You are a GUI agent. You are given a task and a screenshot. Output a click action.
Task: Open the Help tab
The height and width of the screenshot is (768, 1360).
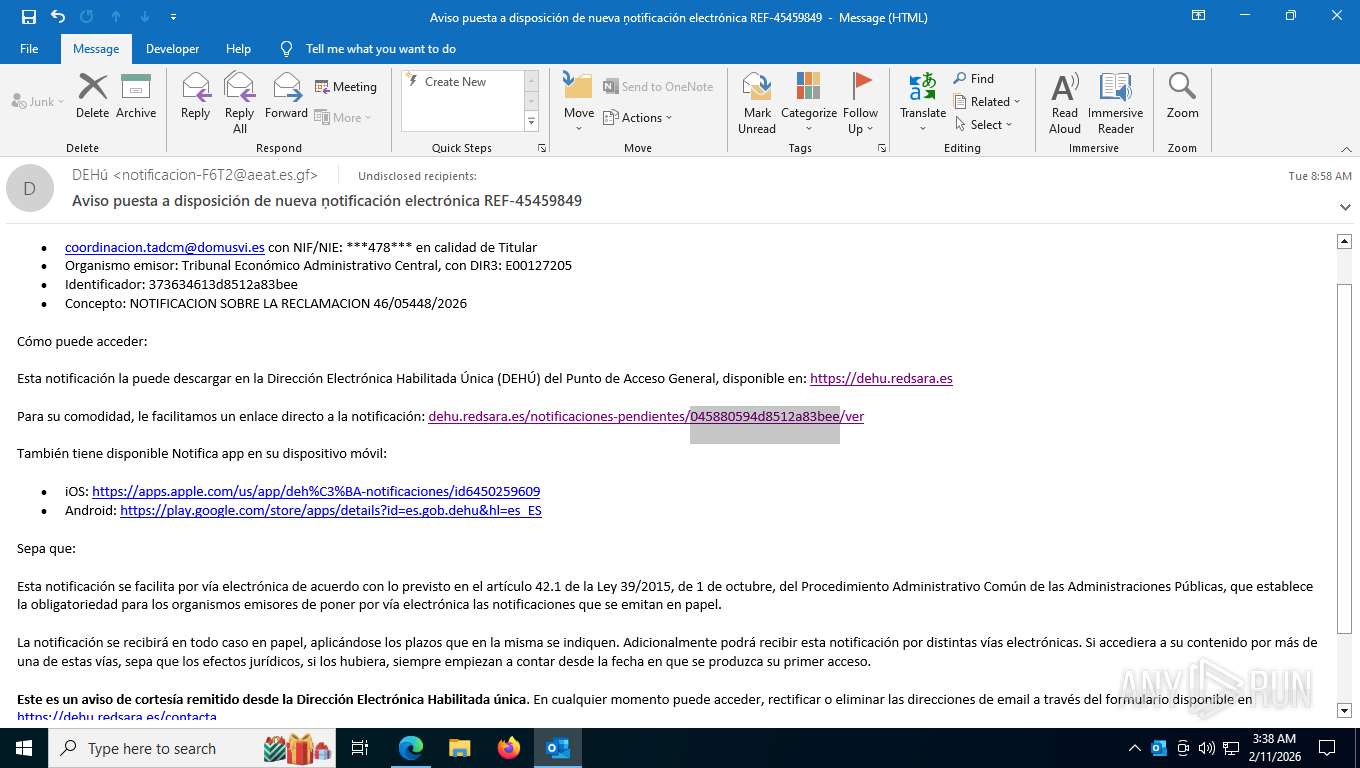238,48
